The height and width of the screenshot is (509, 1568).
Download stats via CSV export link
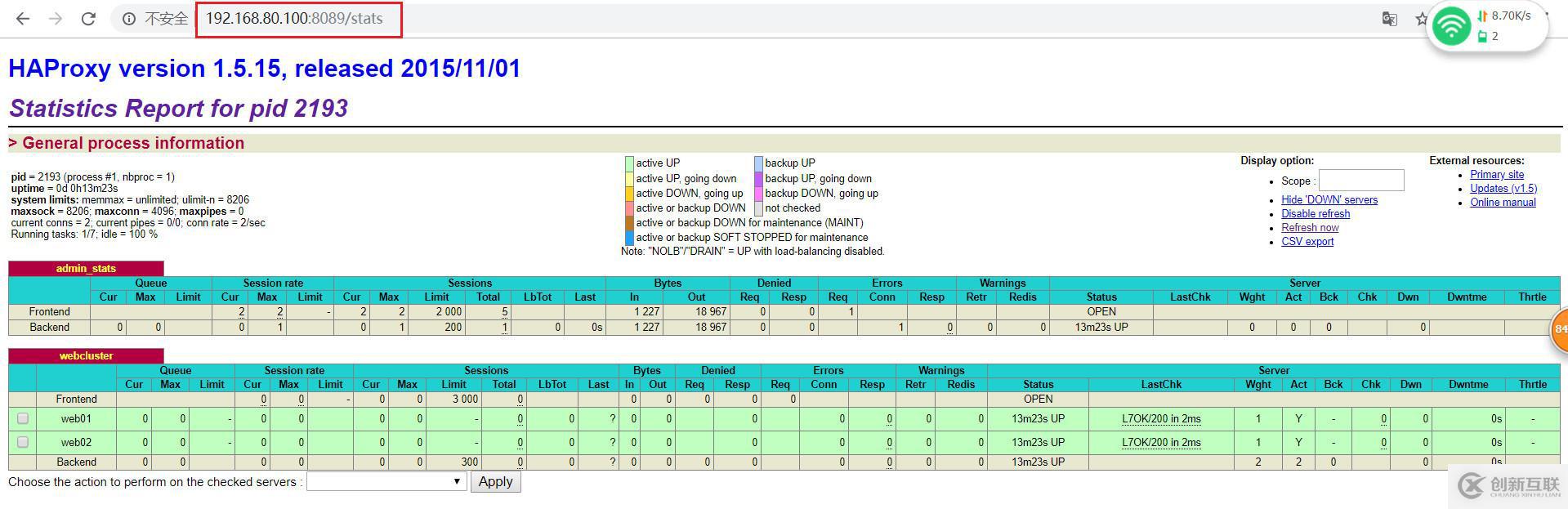coord(1307,242)
